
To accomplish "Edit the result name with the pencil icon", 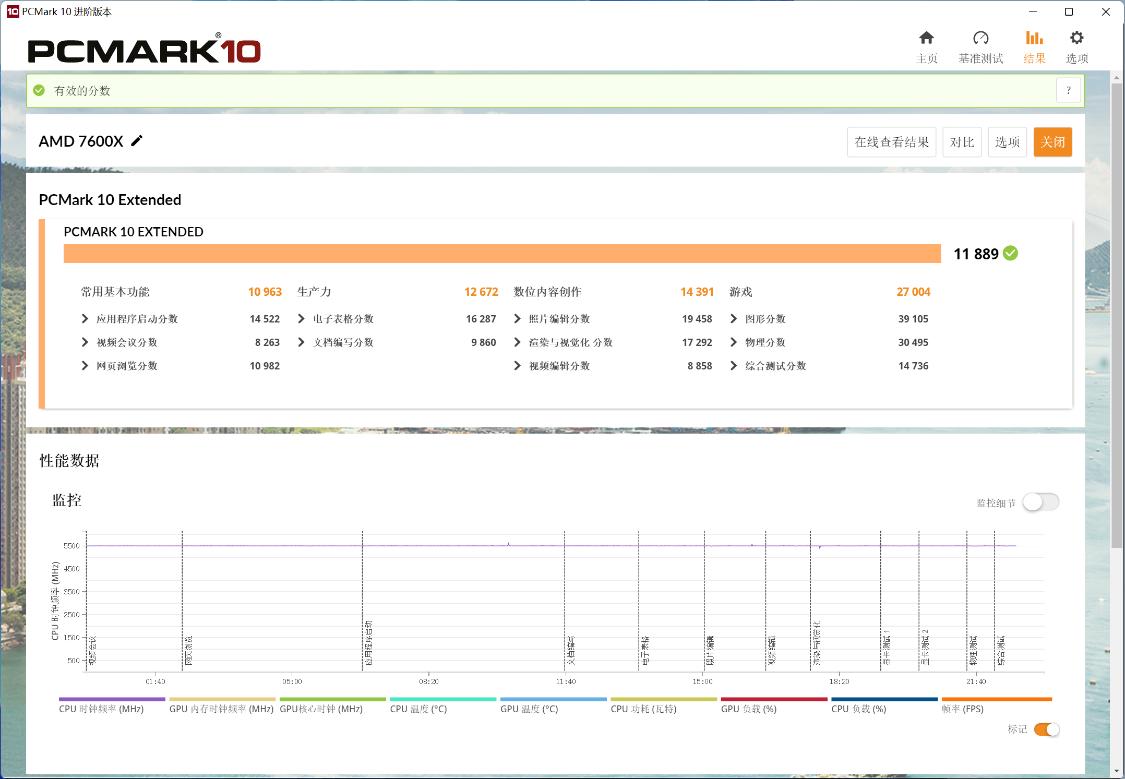I will [x=136, y=141].
